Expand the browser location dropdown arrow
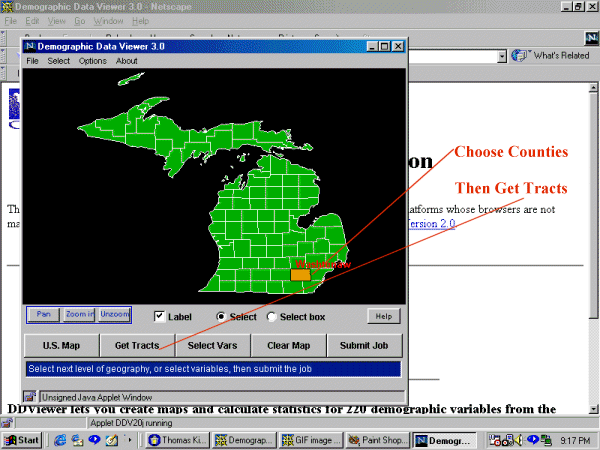This screenshot has height=450, width=600. [502, 56]
